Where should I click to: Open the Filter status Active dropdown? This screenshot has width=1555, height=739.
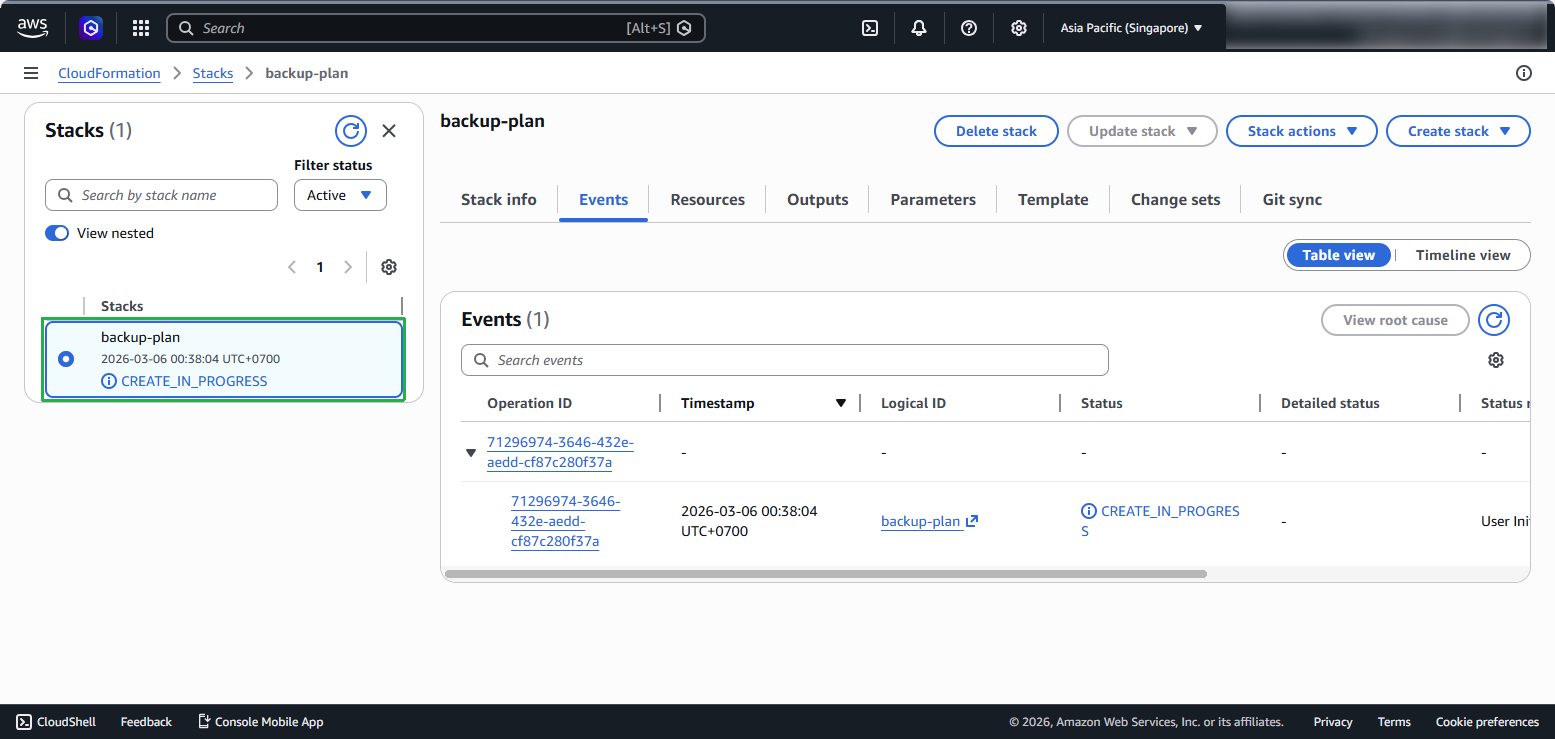pyautogui.click(x=340, y=195)
